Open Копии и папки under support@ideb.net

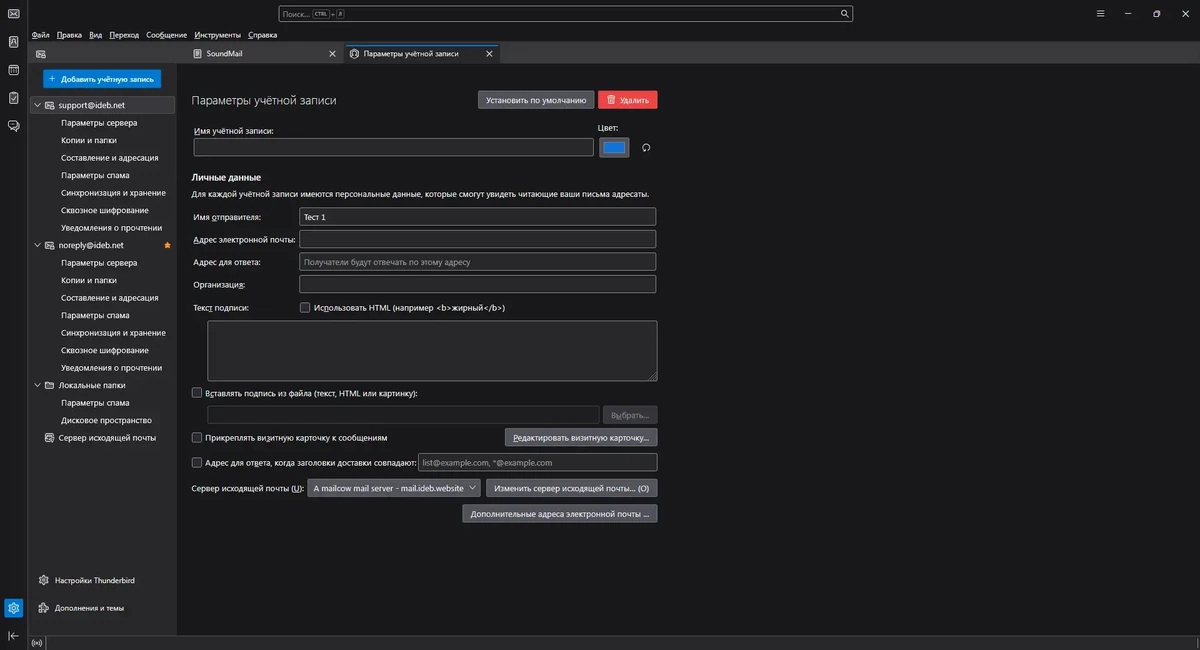(89, 140)
